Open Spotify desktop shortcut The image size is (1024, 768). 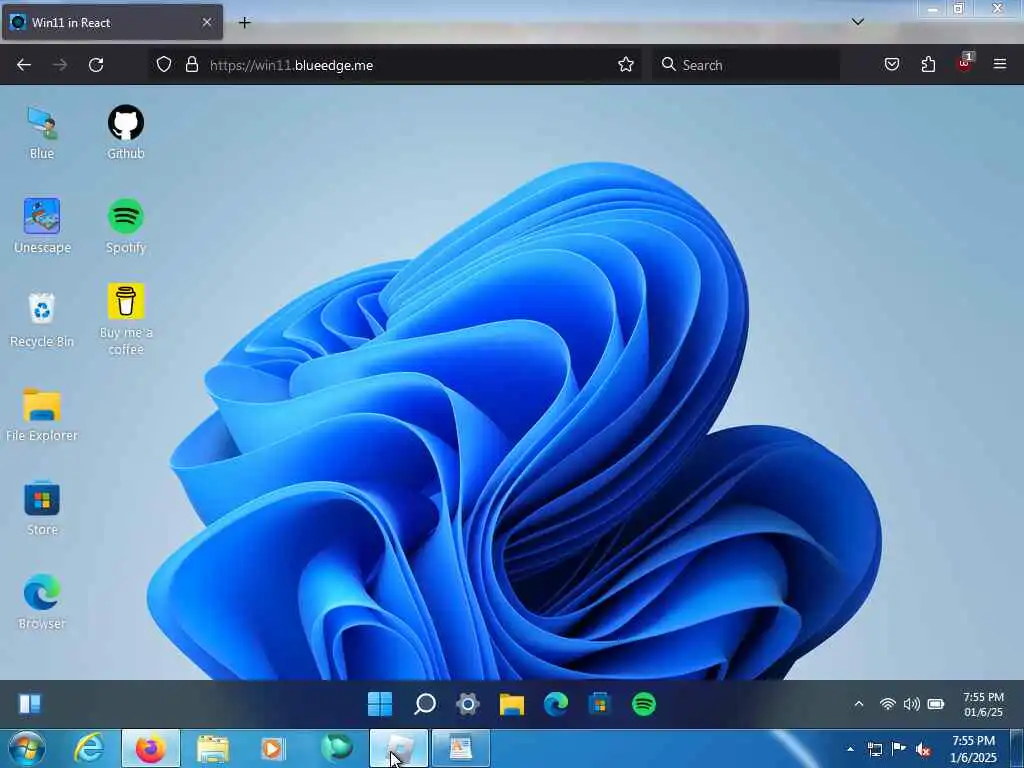125,227
